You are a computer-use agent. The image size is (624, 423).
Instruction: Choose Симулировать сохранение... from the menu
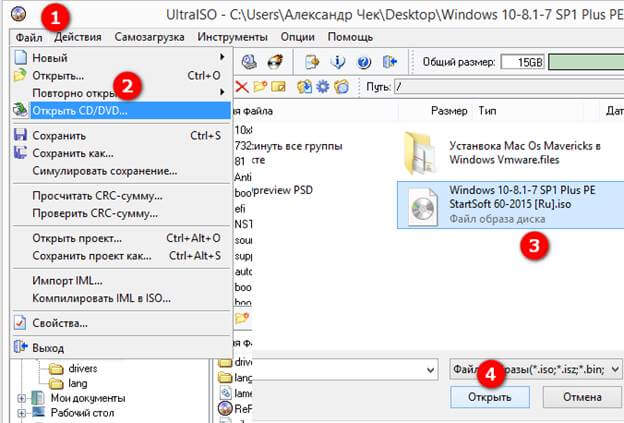pyautogui.click(x=105, y=171)
